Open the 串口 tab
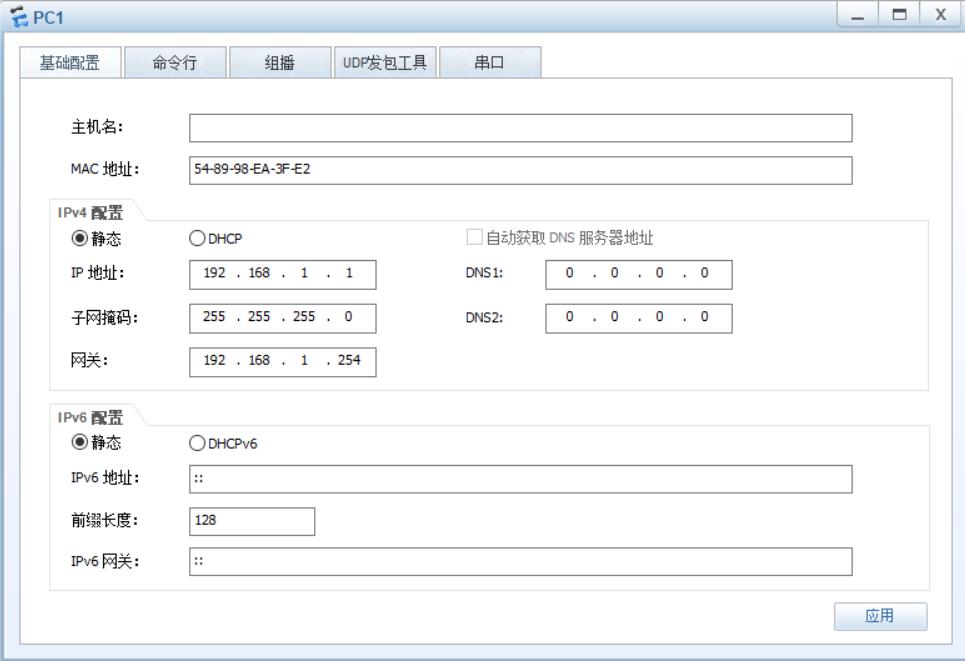Viewport: 965px width, 661px height. pyautogui.click(x=489, y=63)
